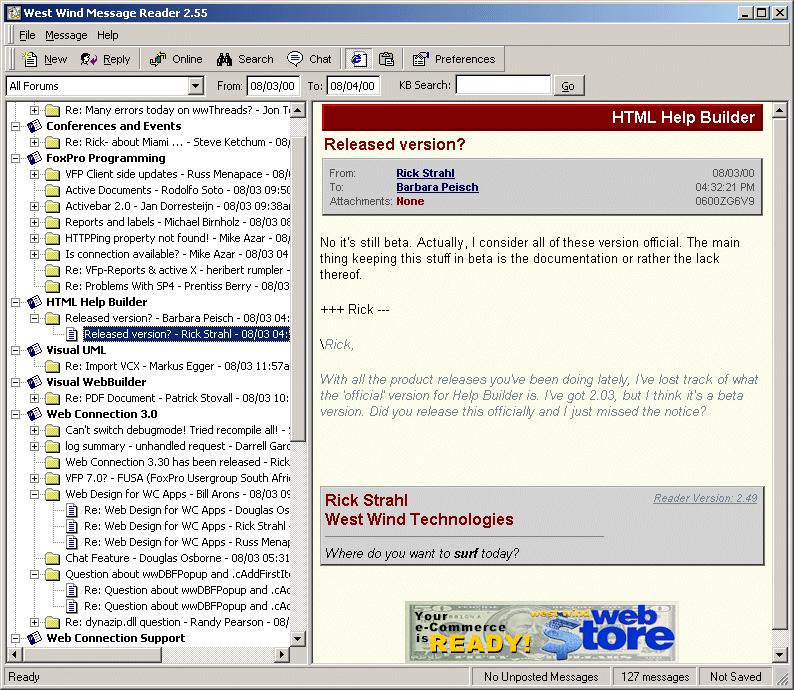The image size is (794, 690).
Task: Click the Reply toolbar button
Action: (x=105, y=59)
